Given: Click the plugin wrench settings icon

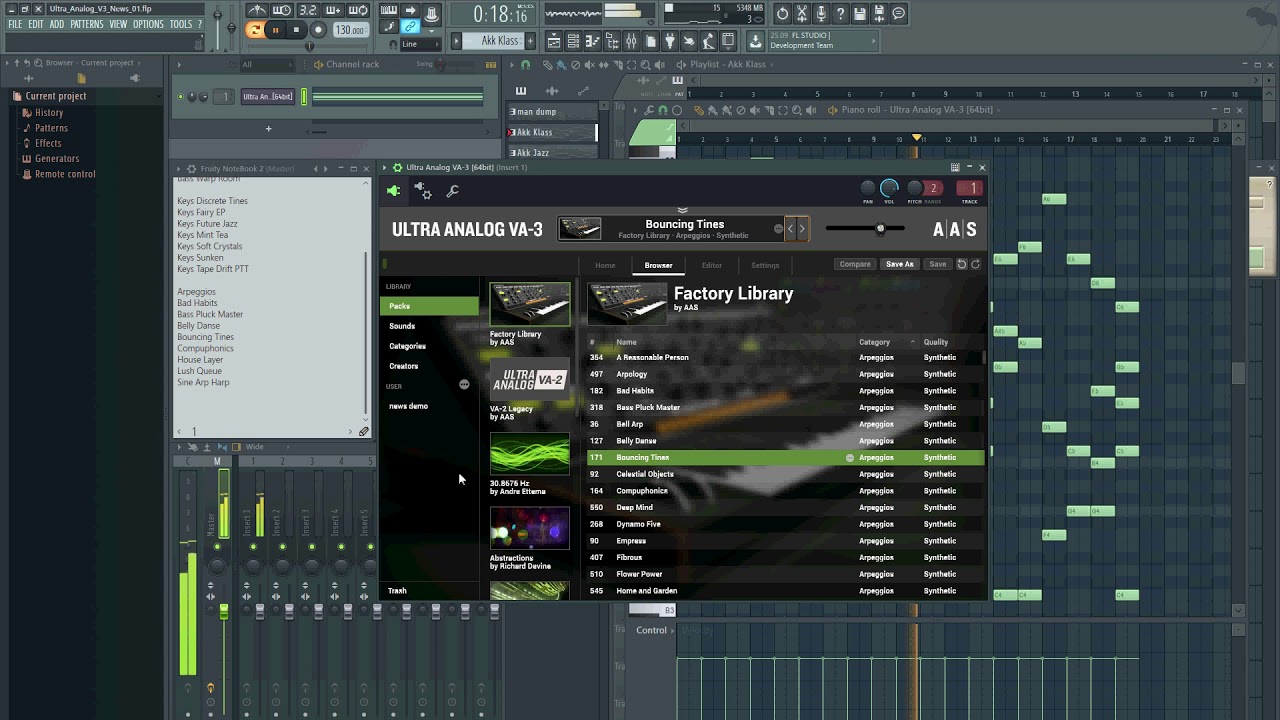Looking at the screenshot, I should pyautogui.click(x=452, y=191).
